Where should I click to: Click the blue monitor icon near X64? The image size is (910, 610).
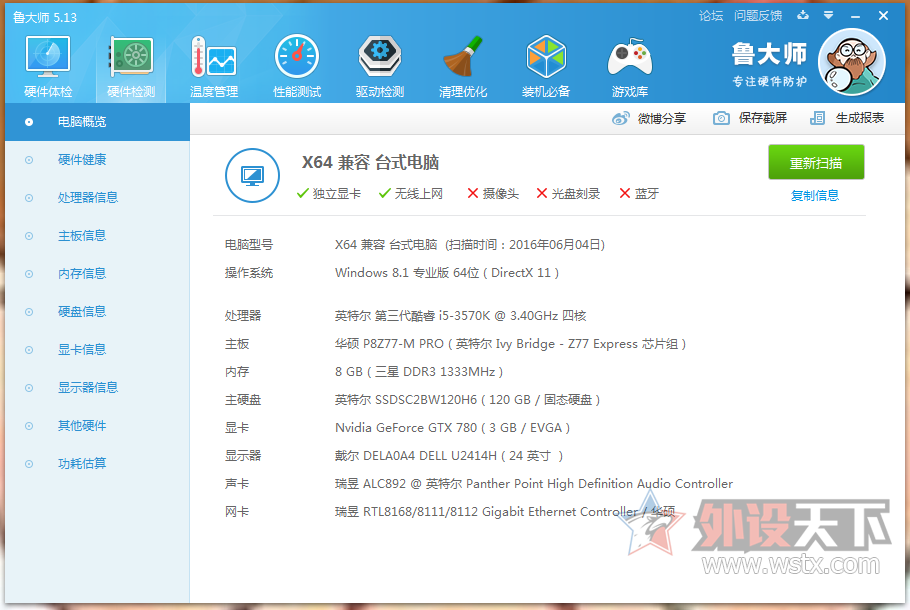tap(252, 175)
